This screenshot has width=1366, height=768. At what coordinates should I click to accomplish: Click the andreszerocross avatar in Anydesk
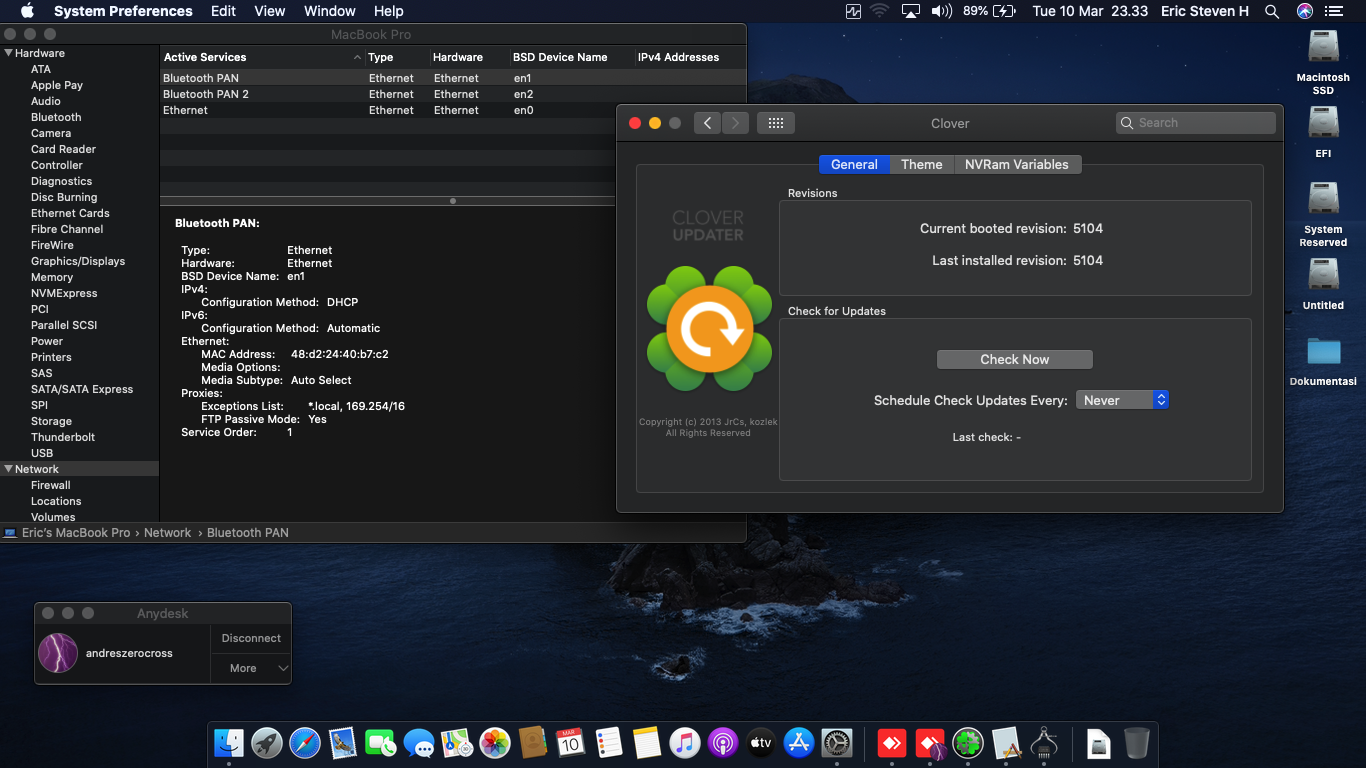[58, 653]
